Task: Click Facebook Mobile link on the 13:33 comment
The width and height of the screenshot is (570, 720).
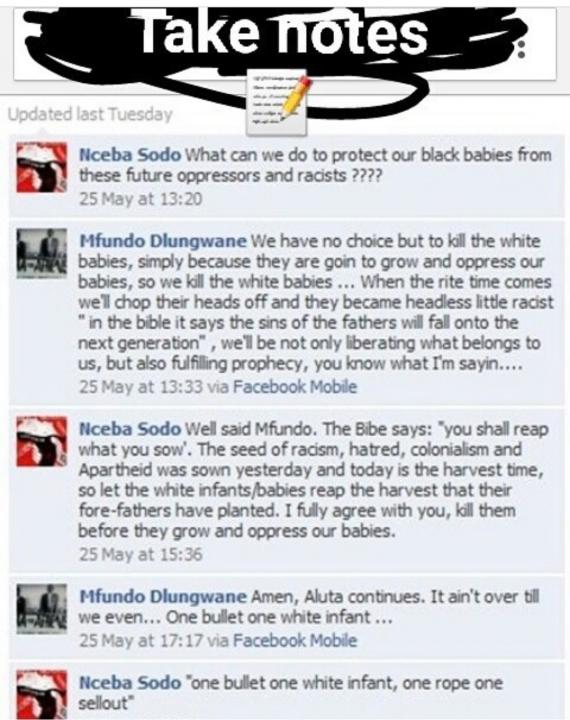Action: pos(295,387)
